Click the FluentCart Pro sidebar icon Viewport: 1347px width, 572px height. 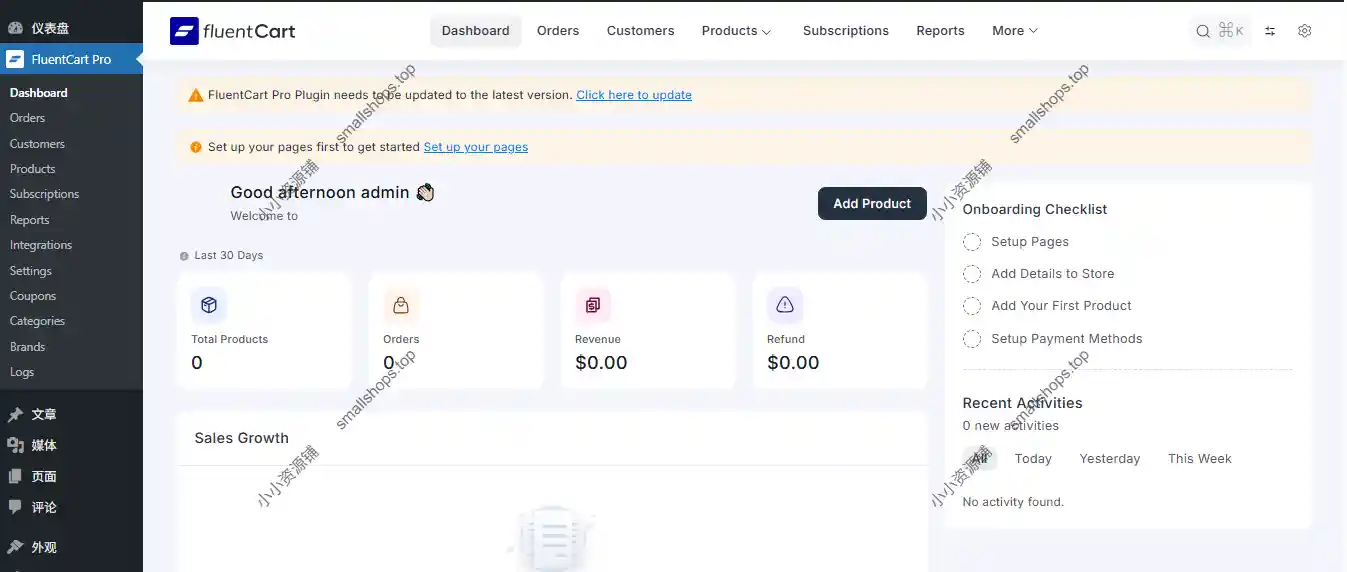tap(15, 59)
